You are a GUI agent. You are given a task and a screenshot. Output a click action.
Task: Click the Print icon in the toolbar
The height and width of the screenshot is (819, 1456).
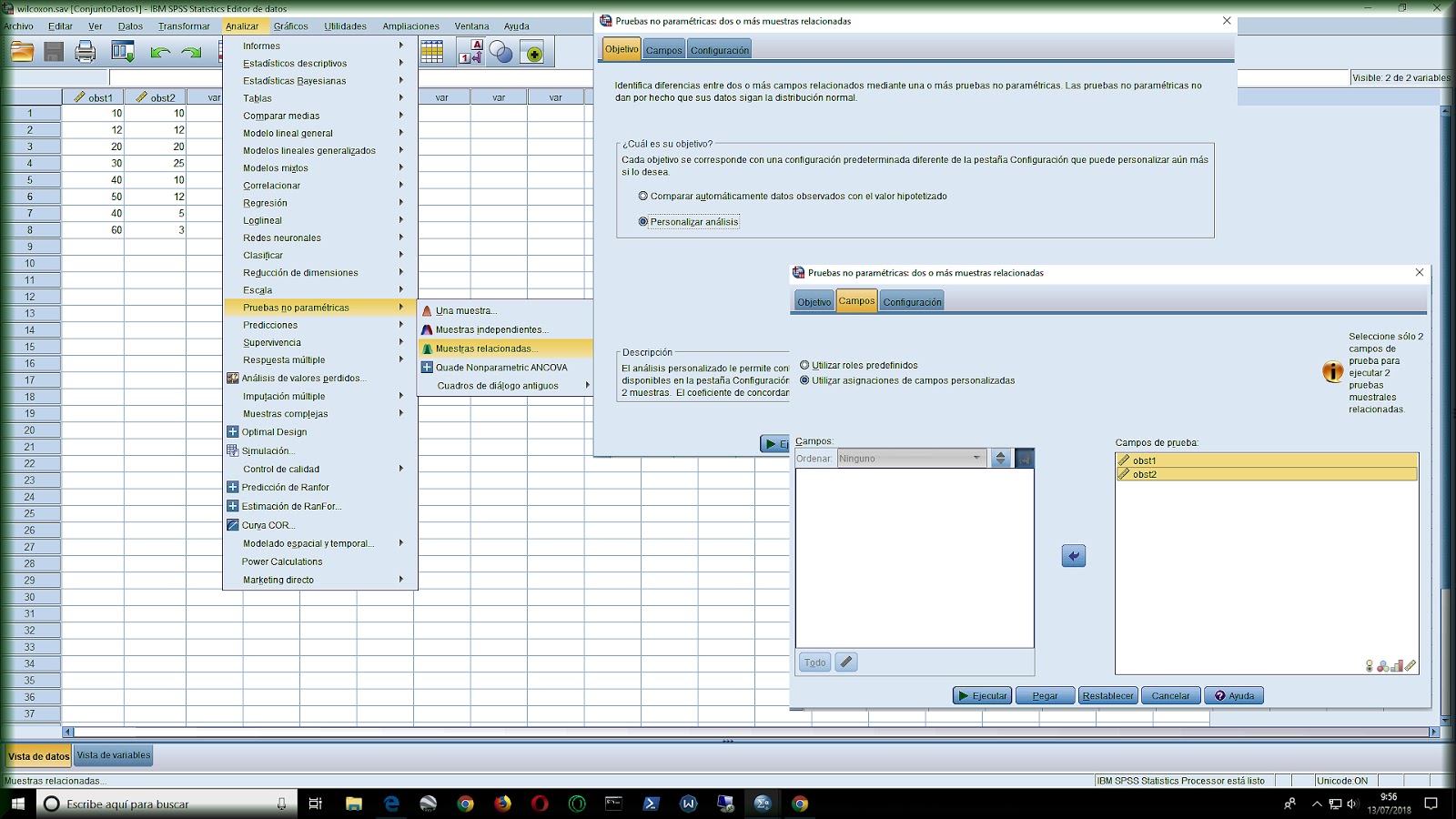click(86, 52)
